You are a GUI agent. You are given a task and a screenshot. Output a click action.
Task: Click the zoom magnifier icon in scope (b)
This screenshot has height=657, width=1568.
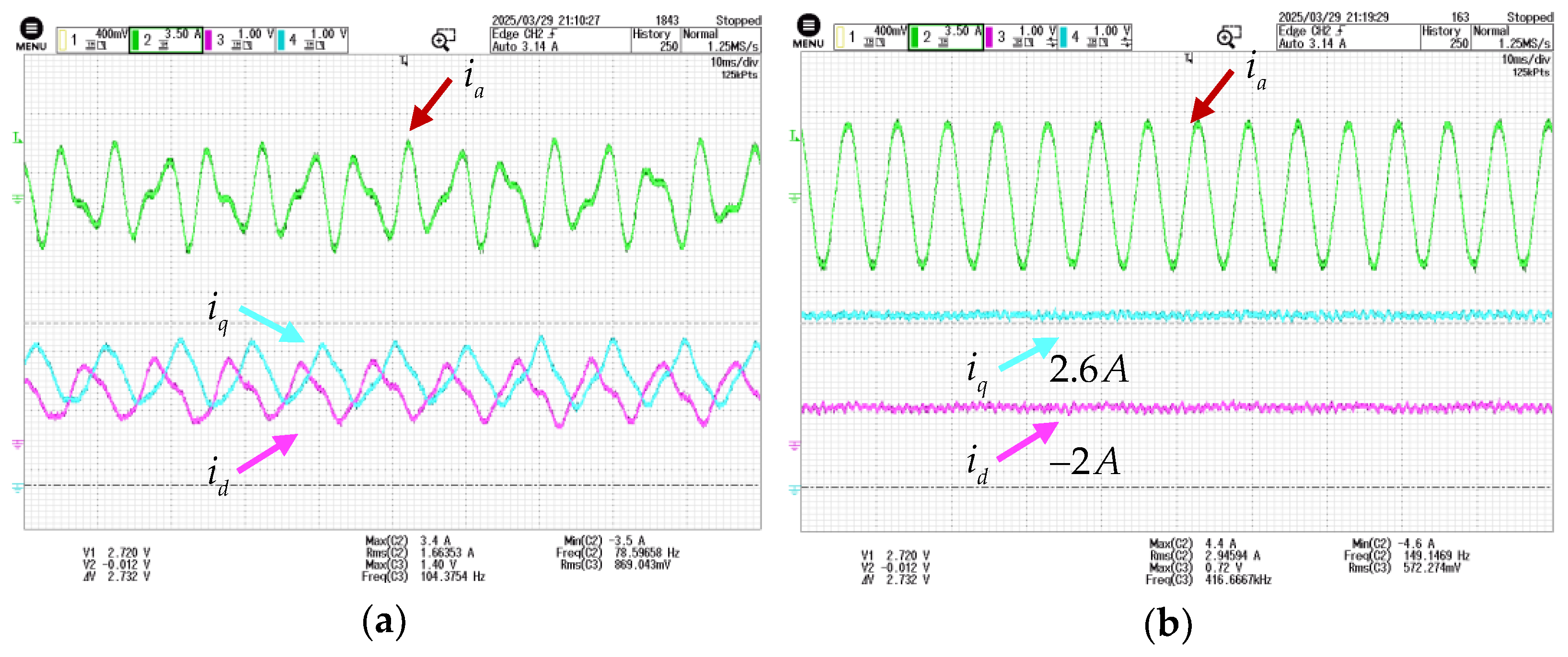(x=1229, y=37)
